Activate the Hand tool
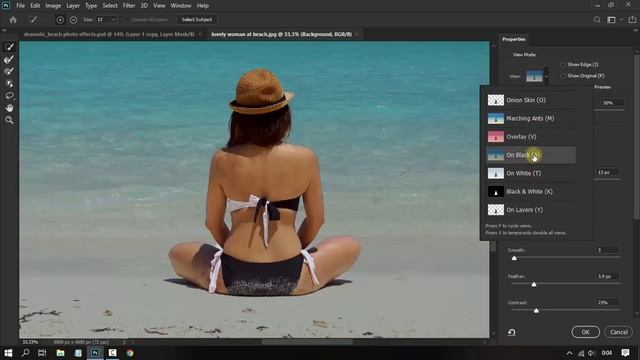Viewport: 640px width, 360px height. coord(9,108)
